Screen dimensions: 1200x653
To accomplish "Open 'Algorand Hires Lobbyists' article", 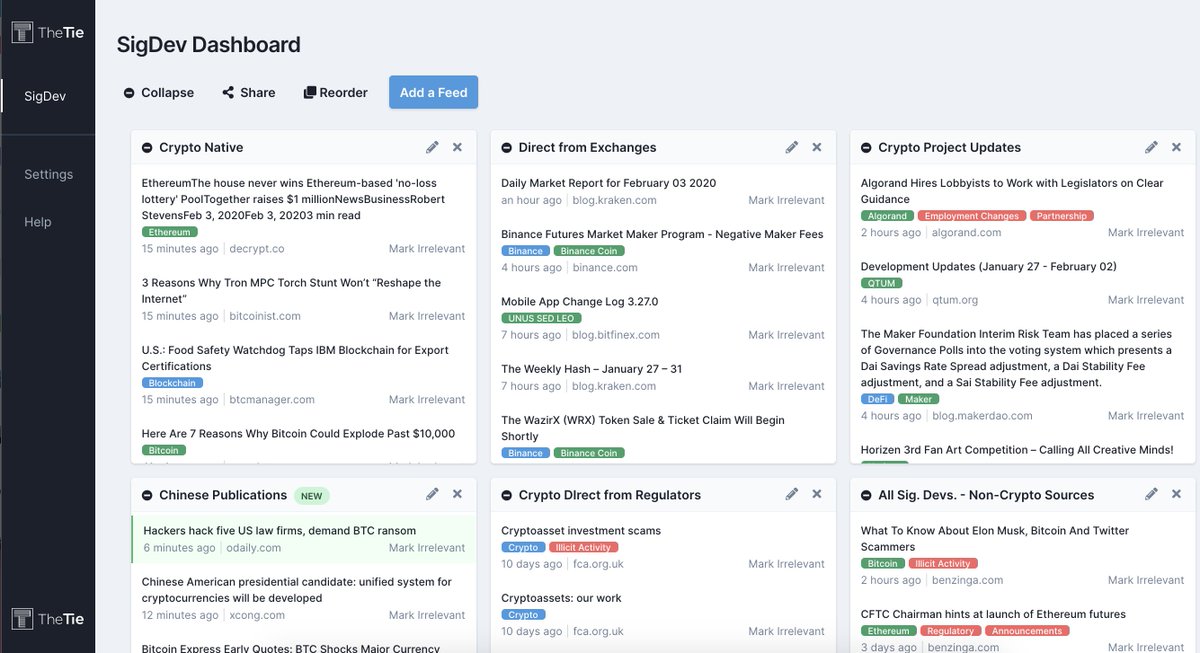I will (x=1012, y=191).
